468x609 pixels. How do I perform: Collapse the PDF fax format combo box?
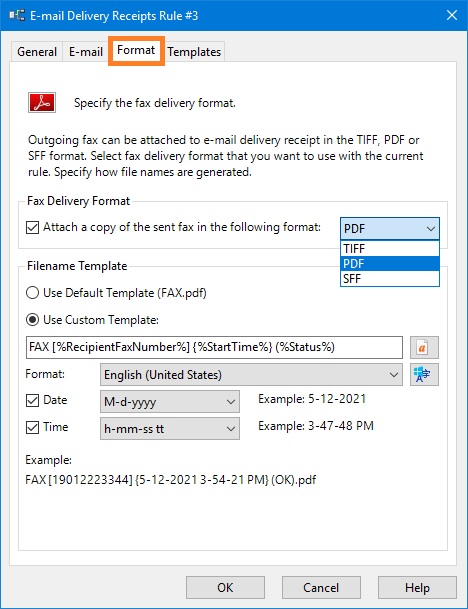click(x=390, y=228)
